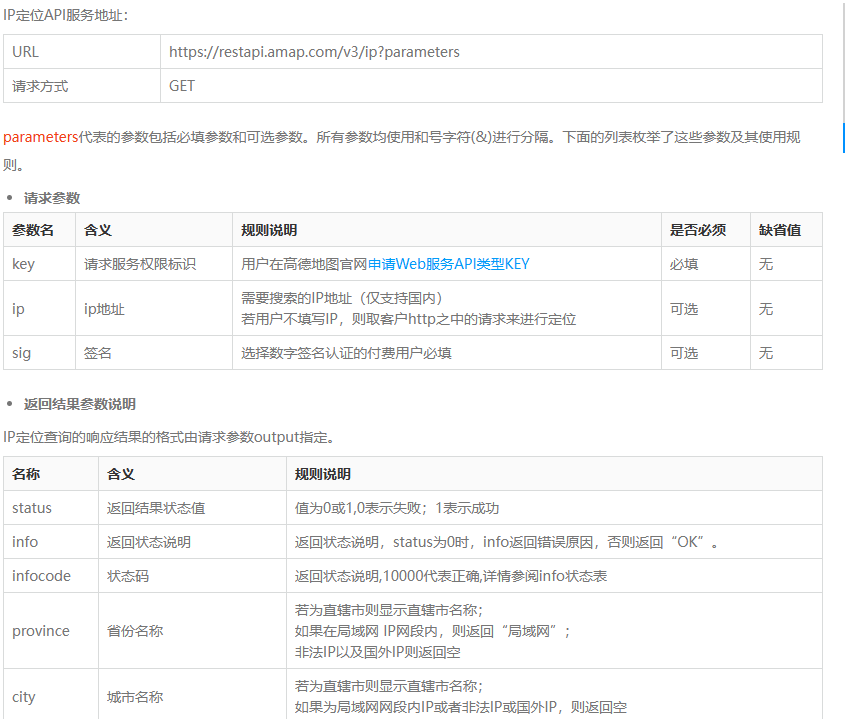Image resolution: width=849 pixels, height=719 pixels.
Task: Click the GET request method cell
Action: tap(178, 86)
